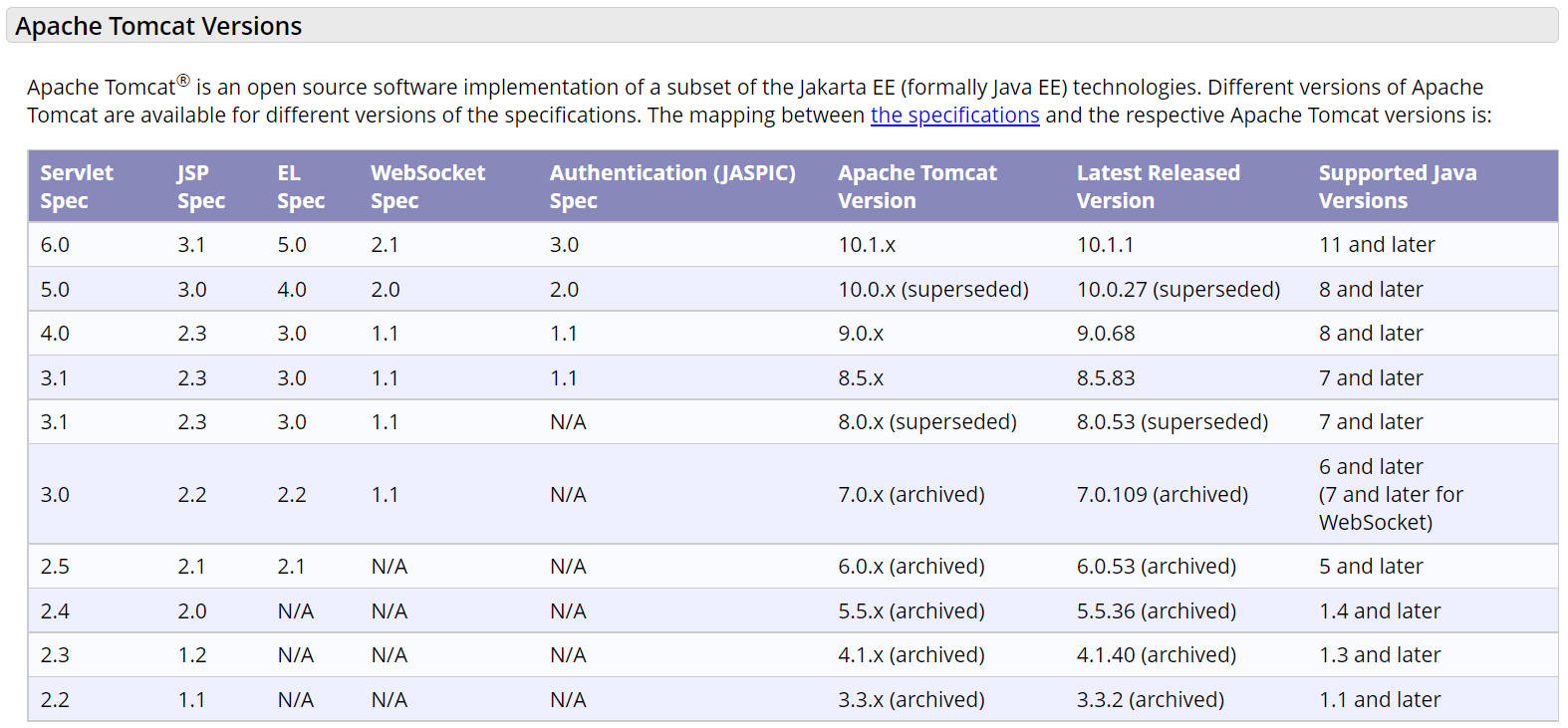
Task: Click the 9.0.68 latest version cell
Action: (x=1106, y=334)
